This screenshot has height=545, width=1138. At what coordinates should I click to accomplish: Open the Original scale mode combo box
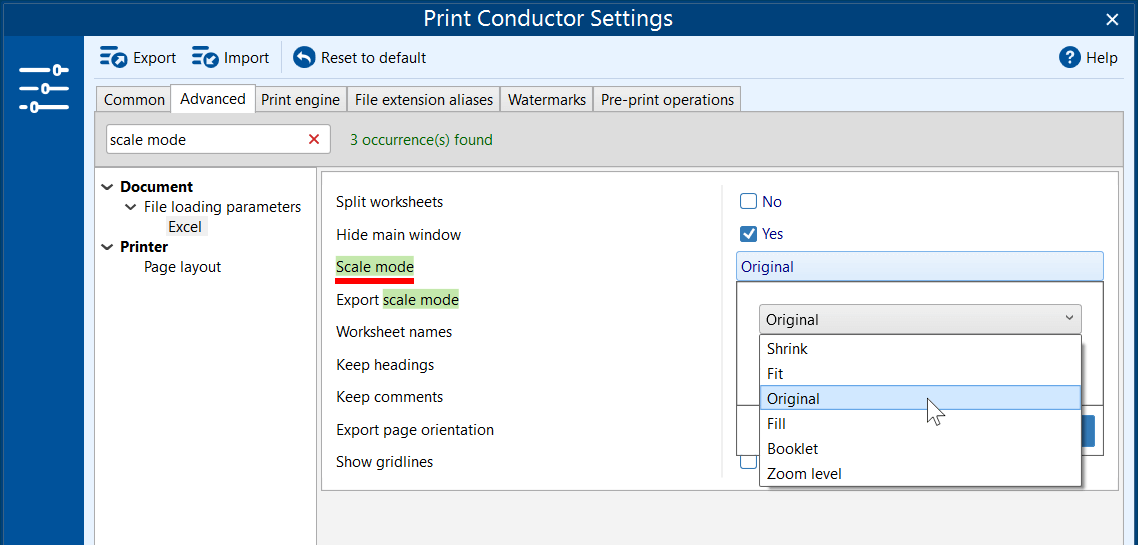919,320
